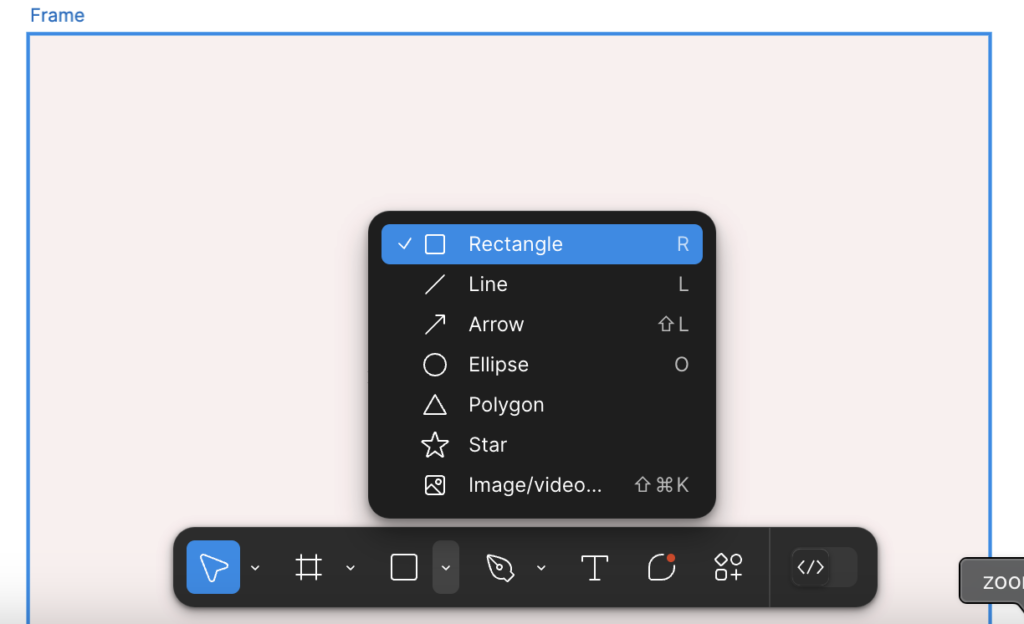Click the Rectangle shape tool in toolbar
Screen dimensions: 1024x624
tap(404, 567)
